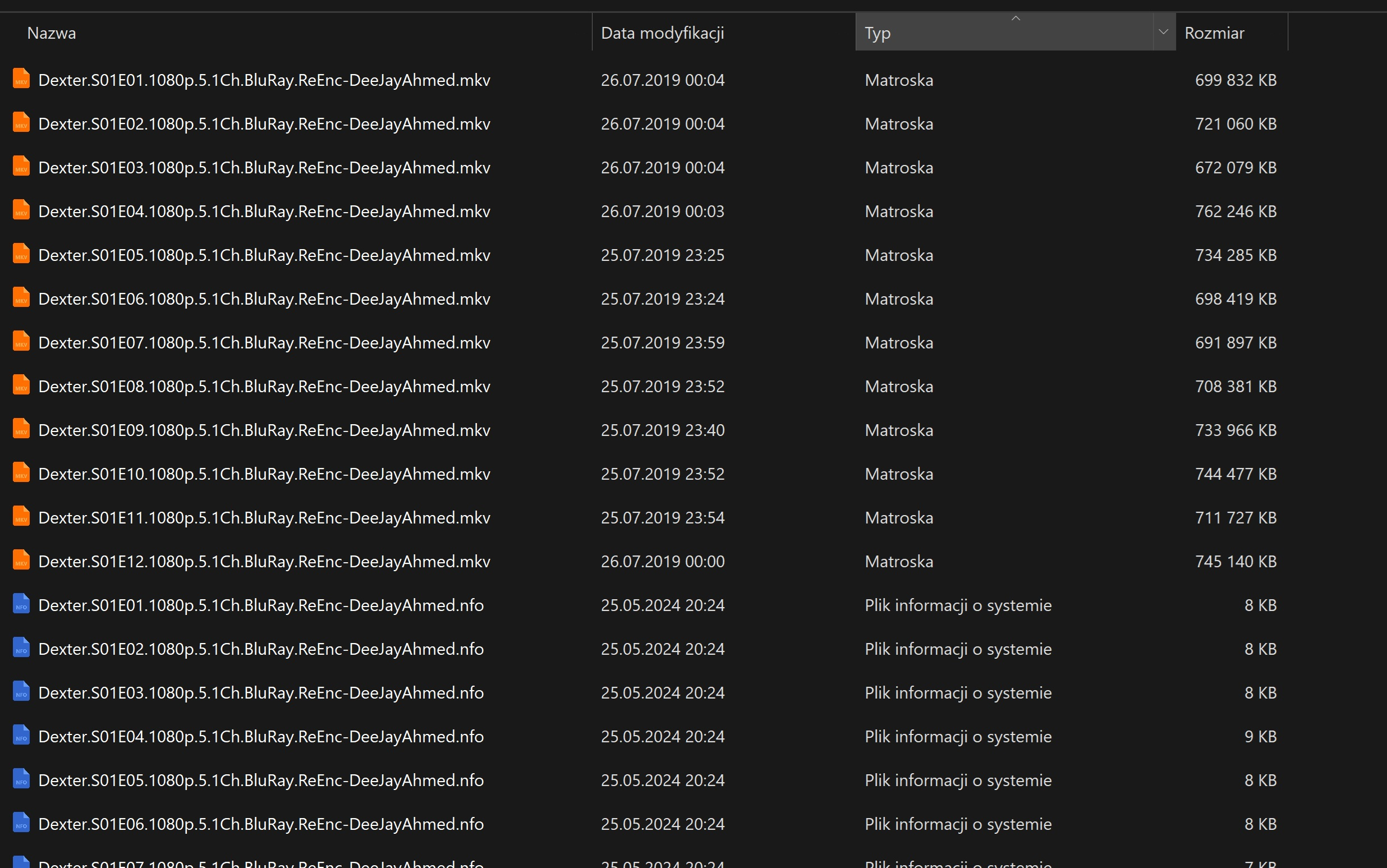Click the blue NFO icon for Dexter.S01E01
The image size is (1387, 868).
pyautogui.click(x=21, y=604)
